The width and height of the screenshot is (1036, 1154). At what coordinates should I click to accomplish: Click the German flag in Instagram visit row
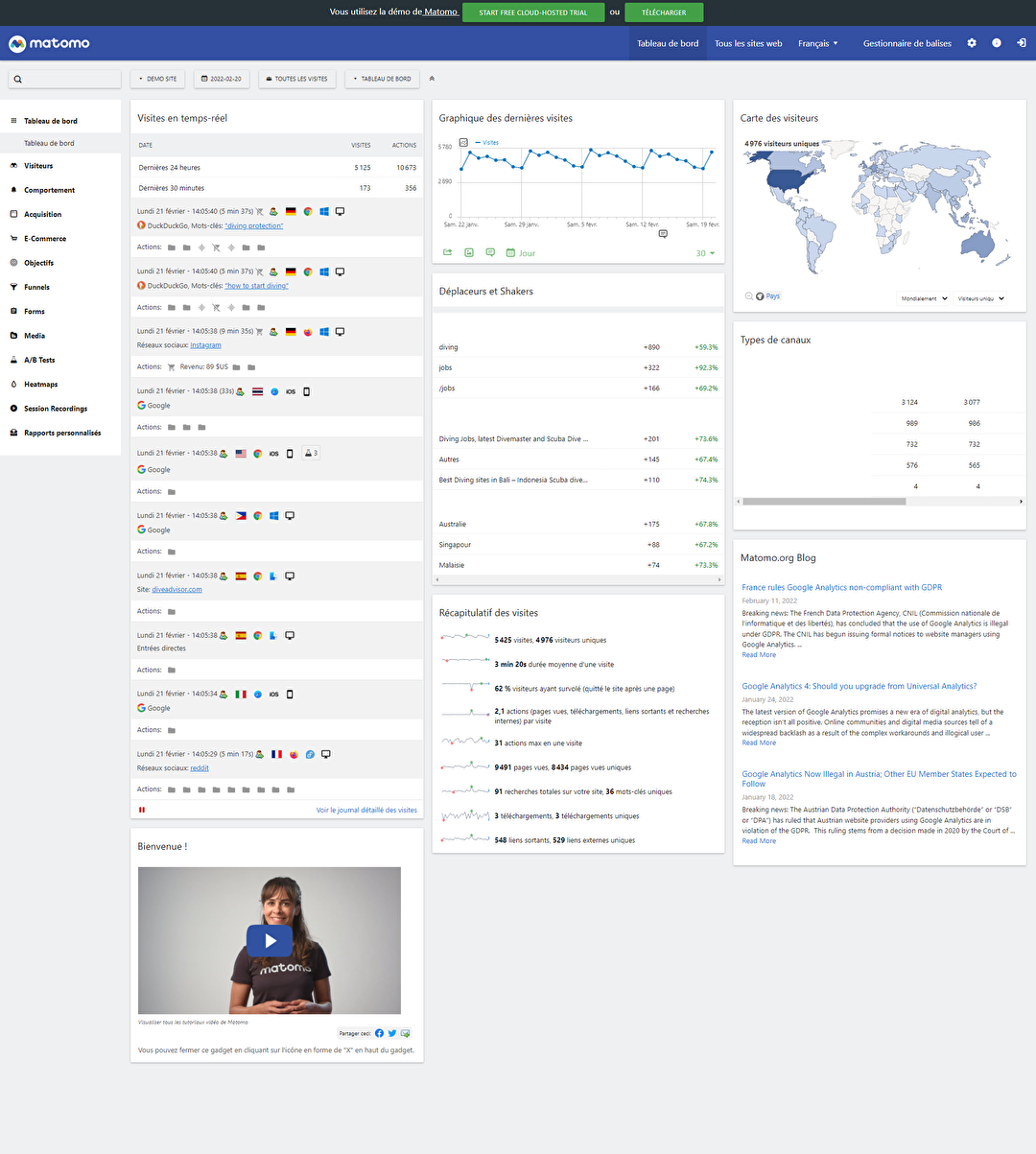[291, 332]
